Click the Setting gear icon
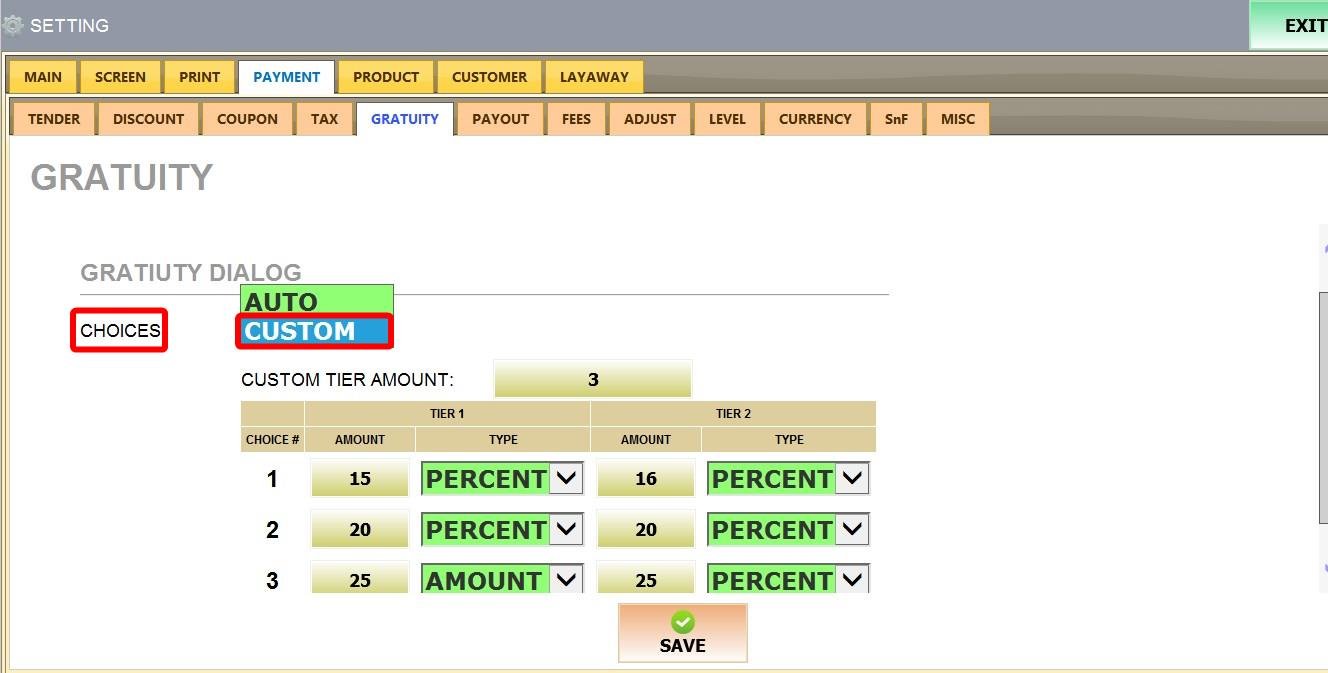This screenshot has width=1328, height=673. [x=13, y=25]
